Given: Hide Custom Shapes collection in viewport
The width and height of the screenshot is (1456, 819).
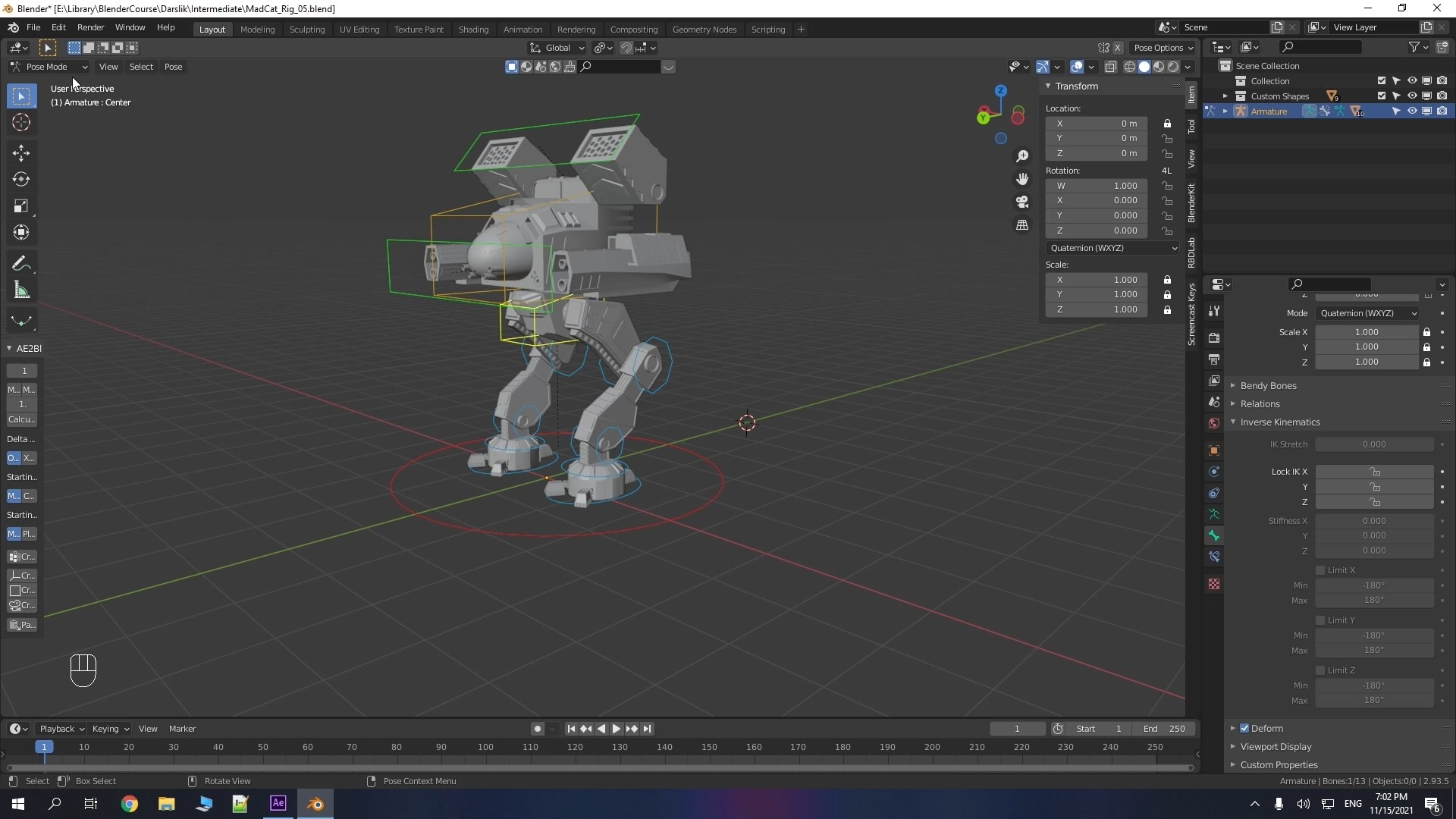Looking at the screenshot, I should point(1412,96).
